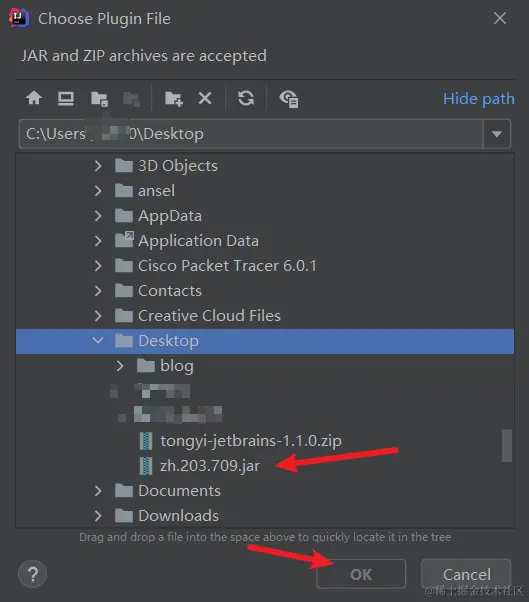Viewport: 529px width, 602px height.
Task: Expand the Creative Cloud Files folder
Action: pyautogui.click(x=98, y=316)
